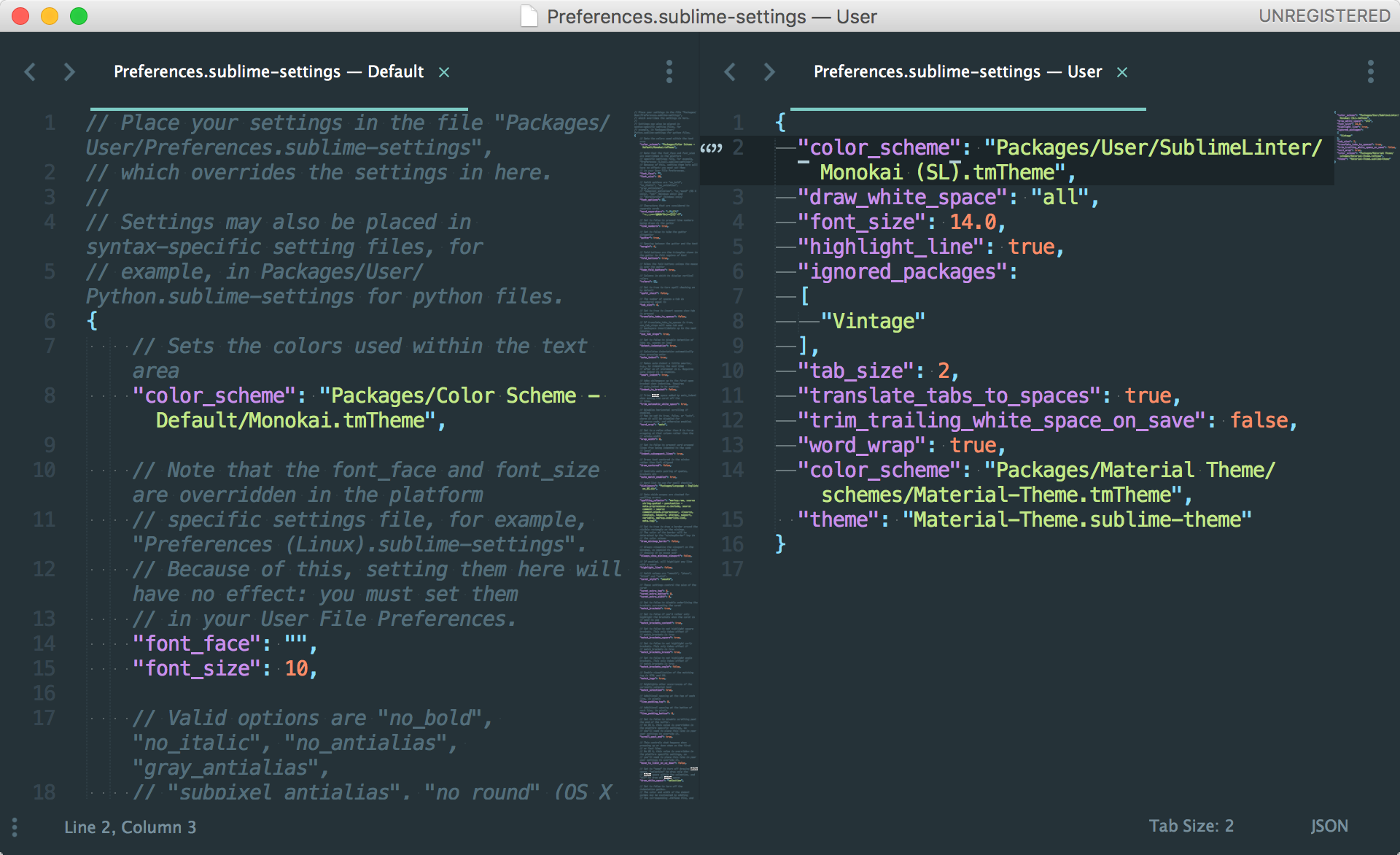This screenshot has height=855, width=1400.
Task: Click the UNREGISTERED label
Action: [x=1324, y=16]
